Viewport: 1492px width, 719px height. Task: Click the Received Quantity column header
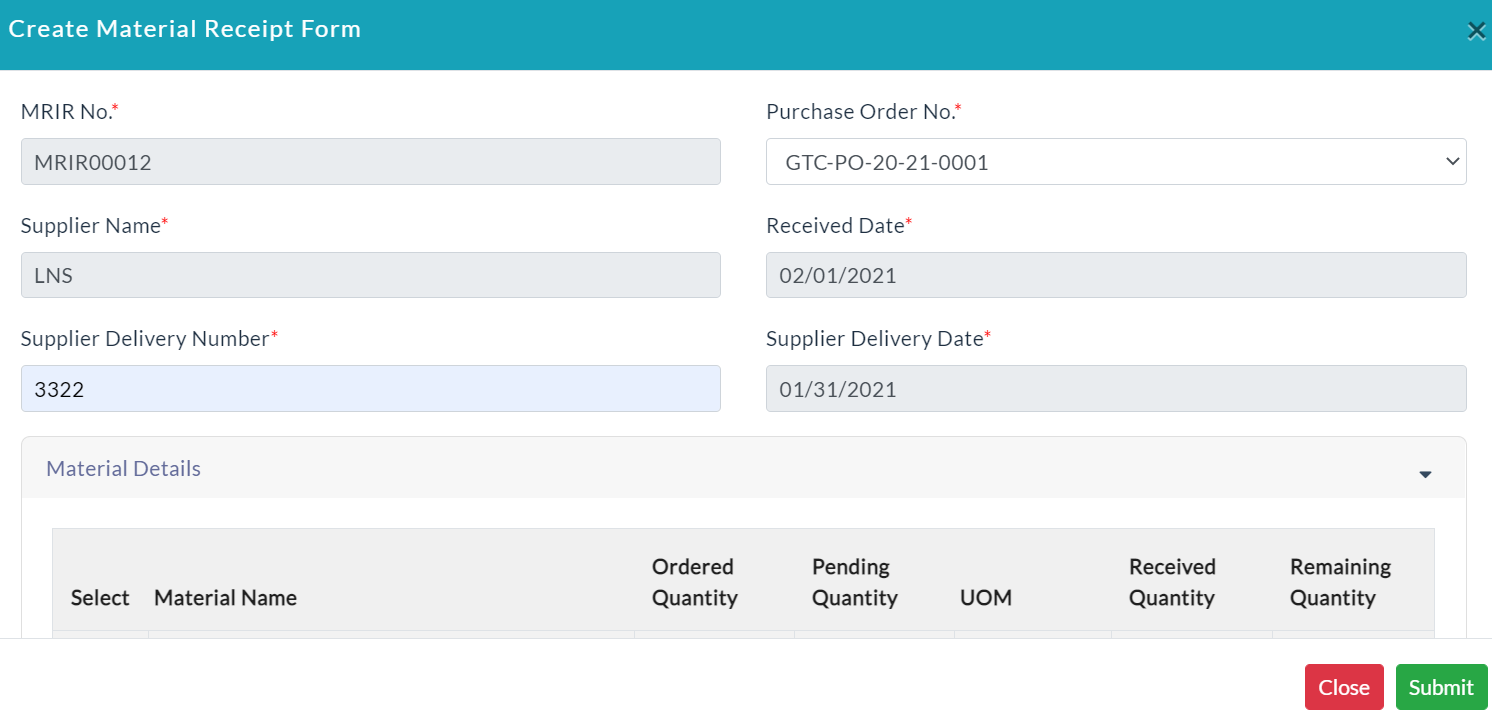click(1172, 582)
